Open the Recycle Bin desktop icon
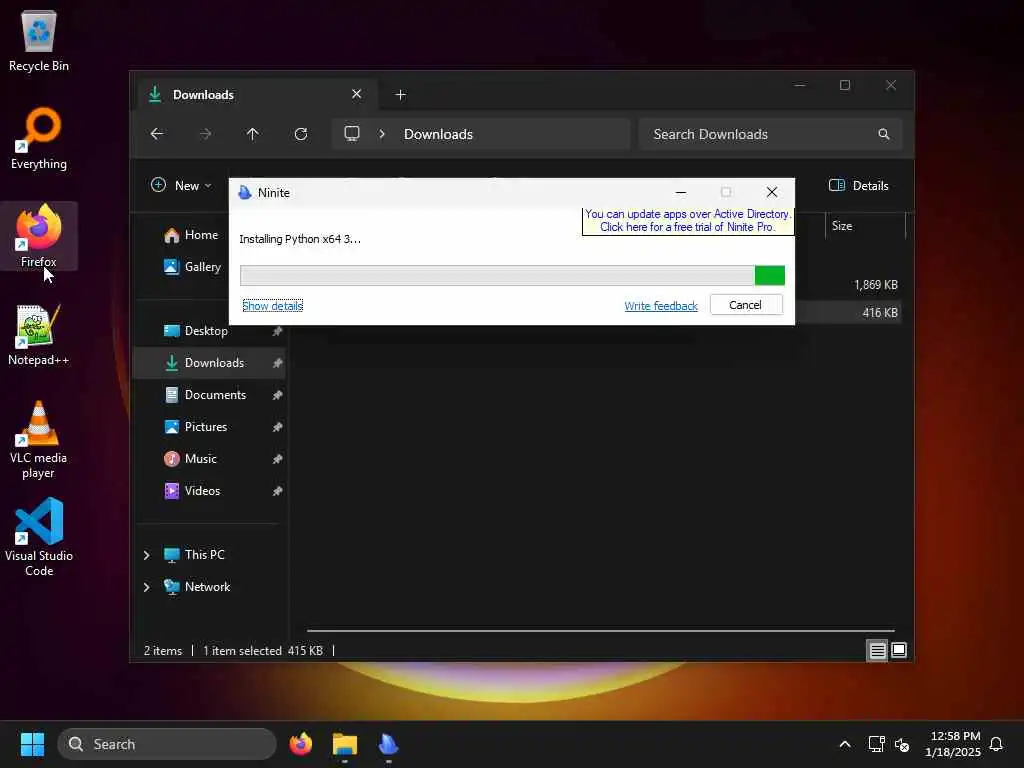 click(39, 40)
